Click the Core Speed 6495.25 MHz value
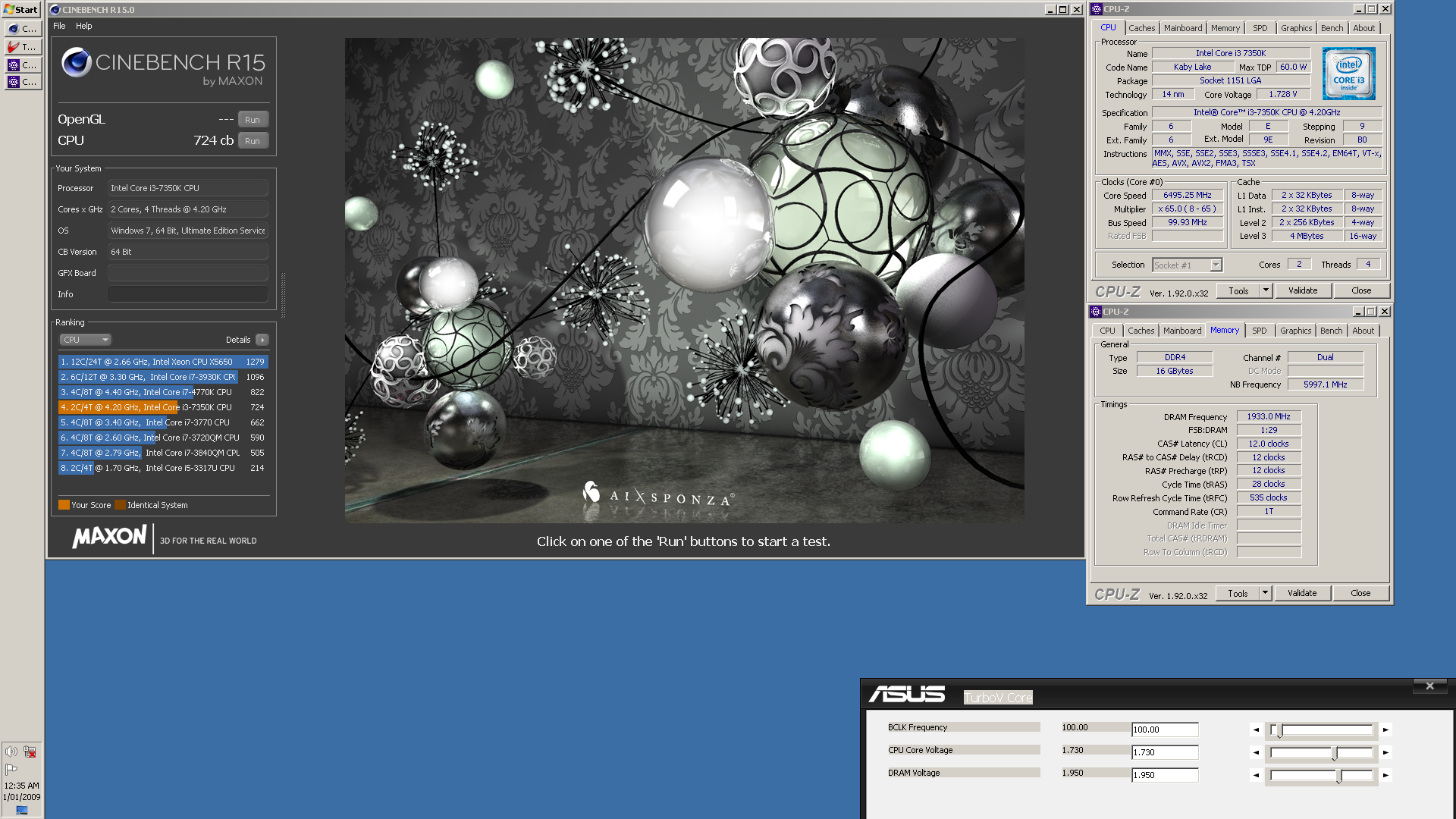The height and width of the screenshot is (819, 1456). 1188,195
